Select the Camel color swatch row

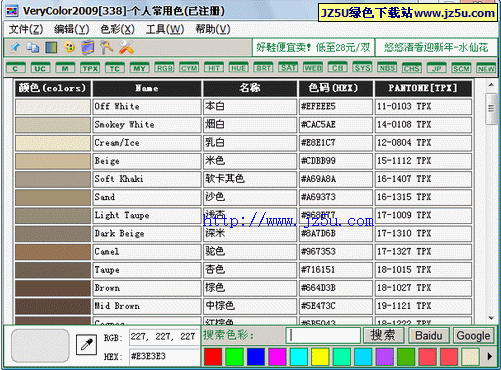[243, 252]
